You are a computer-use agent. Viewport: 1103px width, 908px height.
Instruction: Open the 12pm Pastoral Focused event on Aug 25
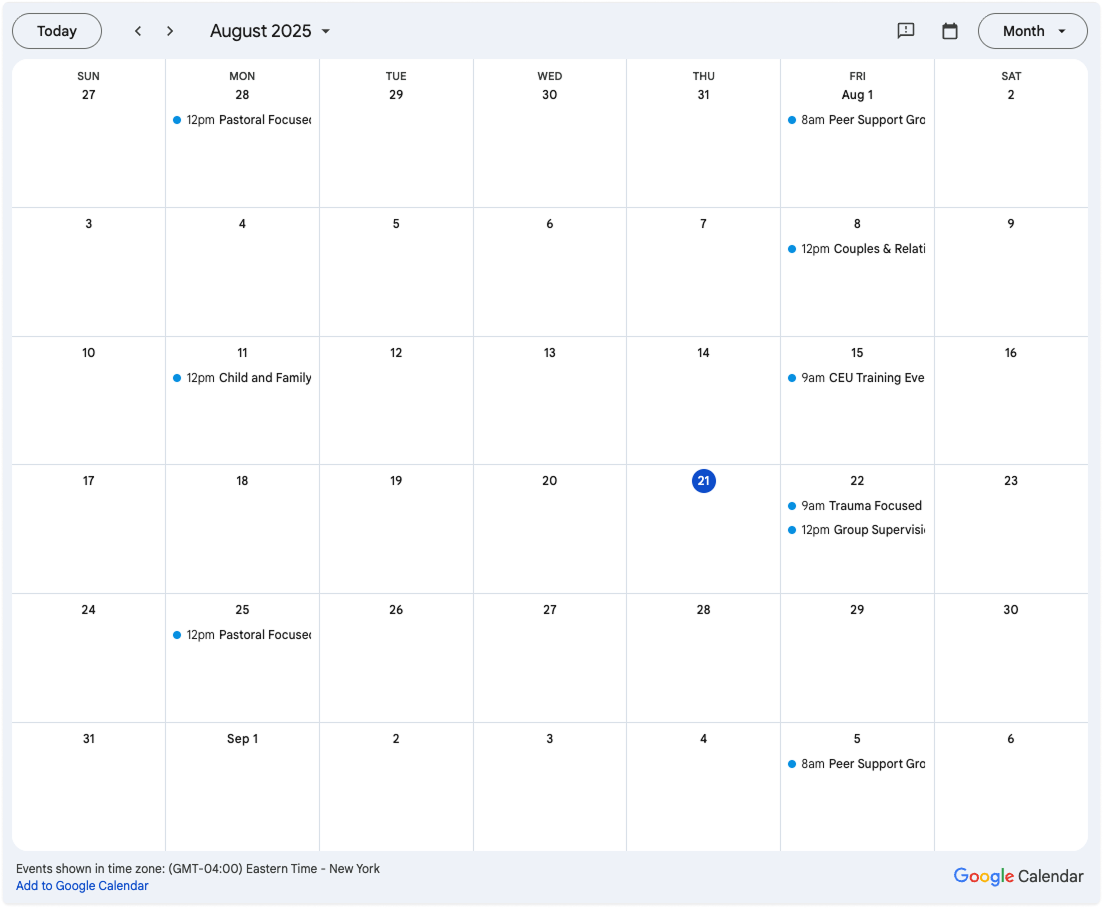[242, 635]
